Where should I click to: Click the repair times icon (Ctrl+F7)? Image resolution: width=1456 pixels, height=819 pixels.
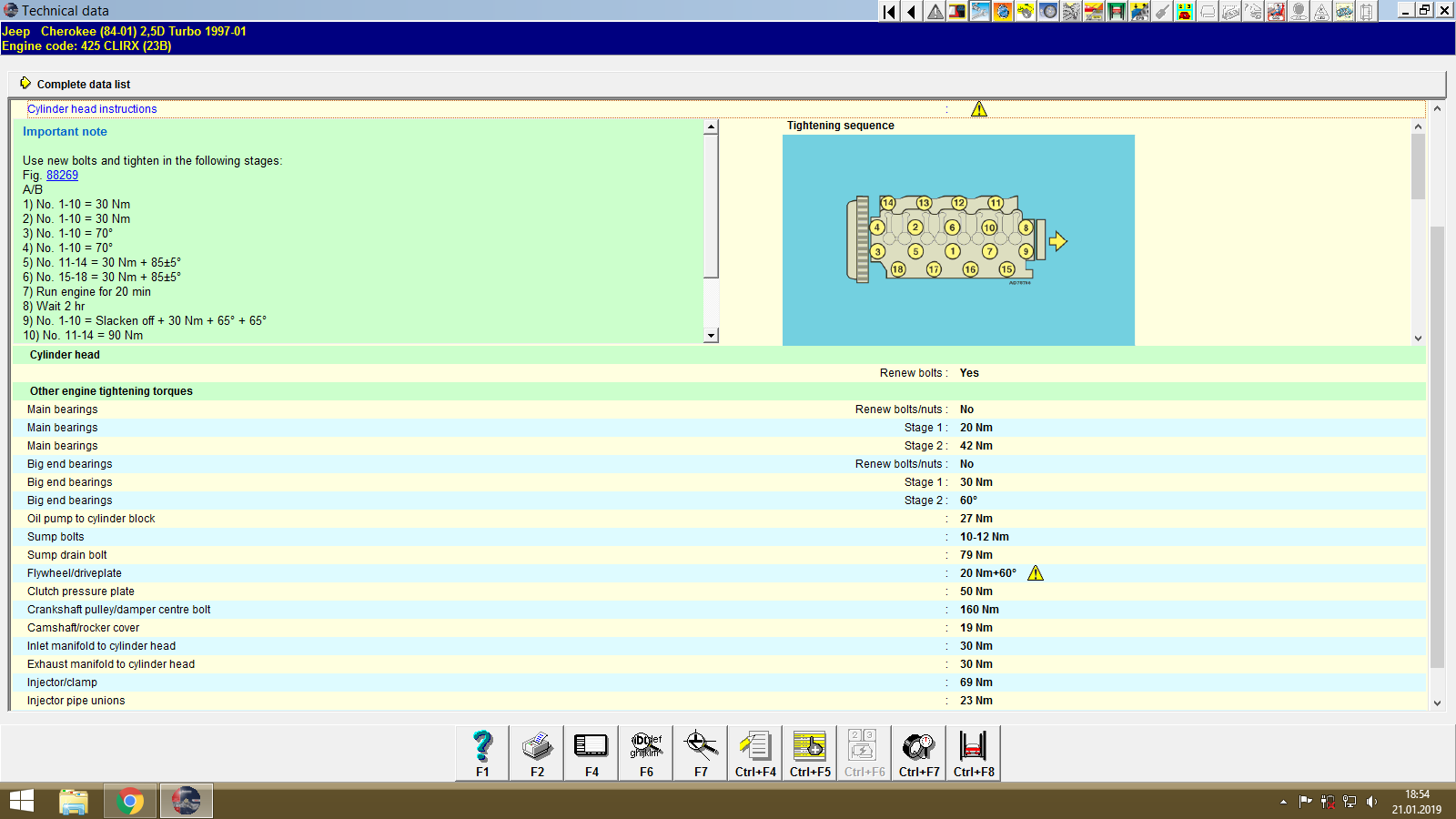[x=918, y=753]
